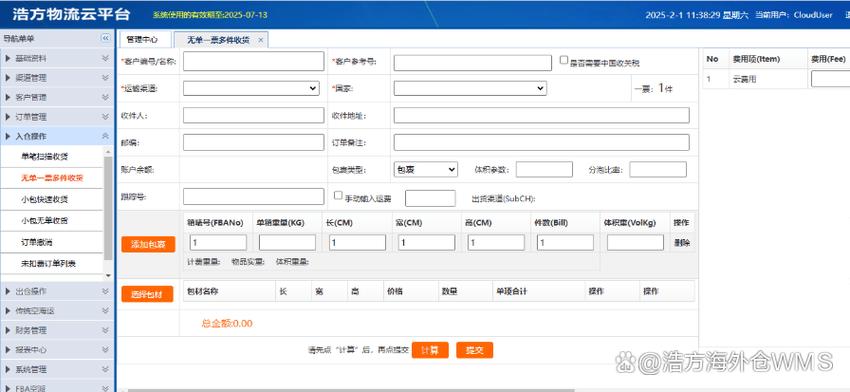Expand 基础资料 using its double chevron
The image size is (850, 392).
pos(105,58)
